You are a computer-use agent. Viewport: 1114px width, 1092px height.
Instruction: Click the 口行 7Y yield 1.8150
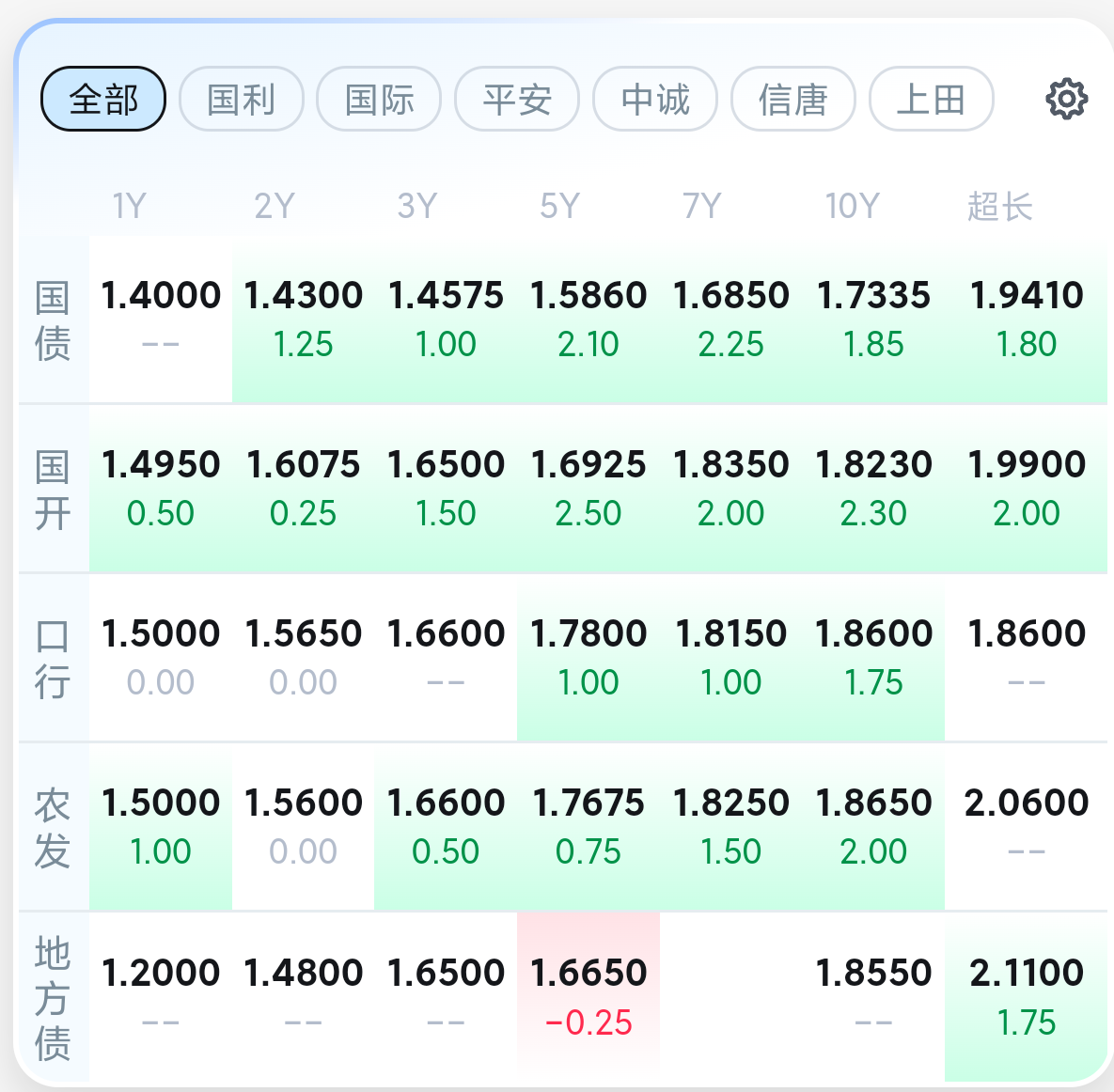pos(730,633)
